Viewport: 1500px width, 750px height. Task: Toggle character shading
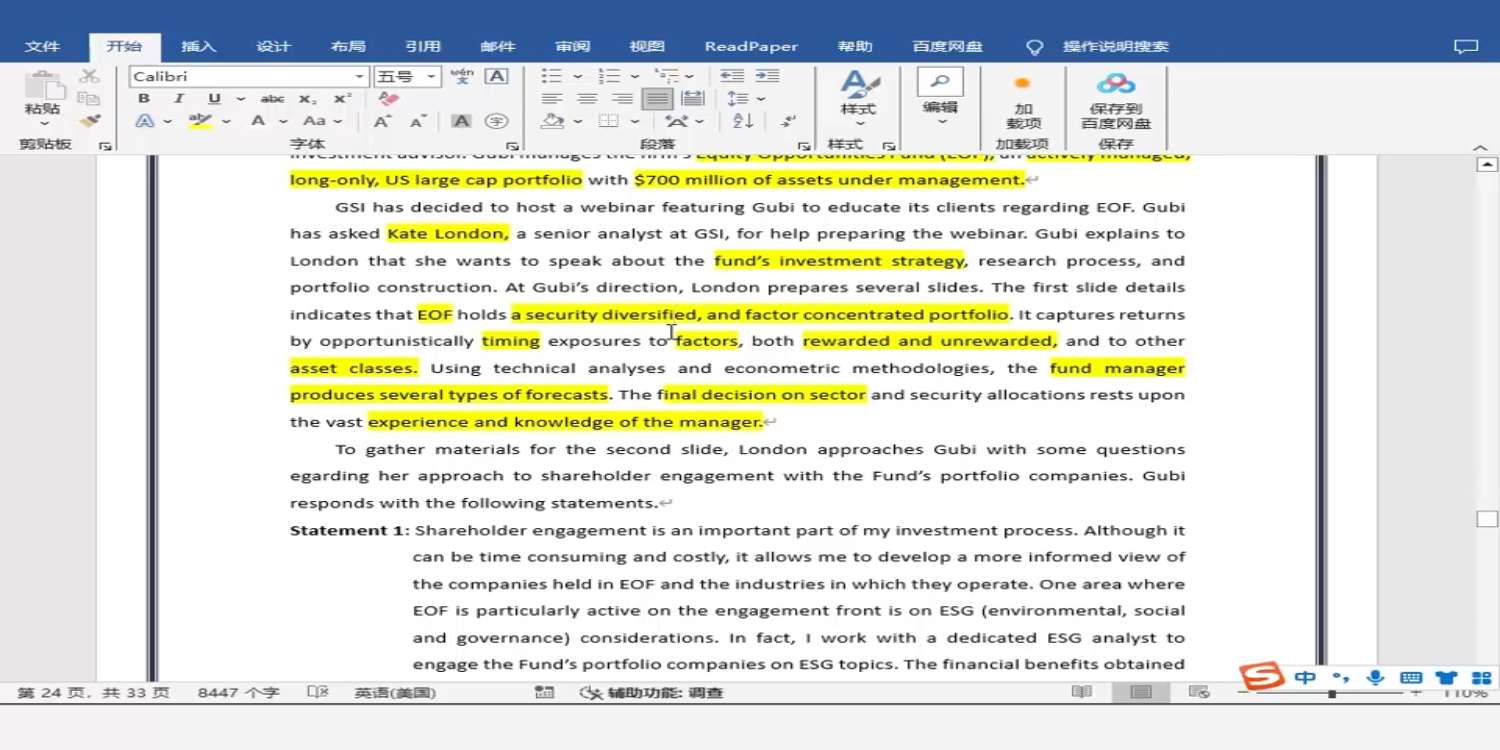461,121
